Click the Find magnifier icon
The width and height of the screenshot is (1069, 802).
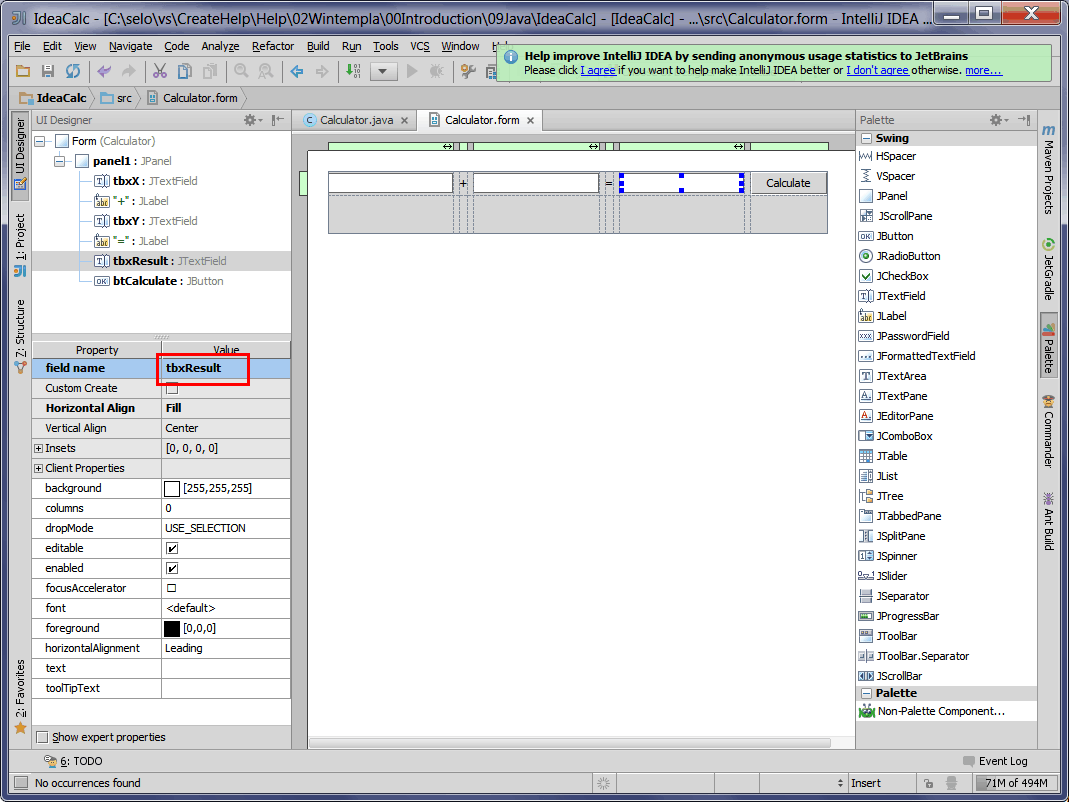point(241,71)
